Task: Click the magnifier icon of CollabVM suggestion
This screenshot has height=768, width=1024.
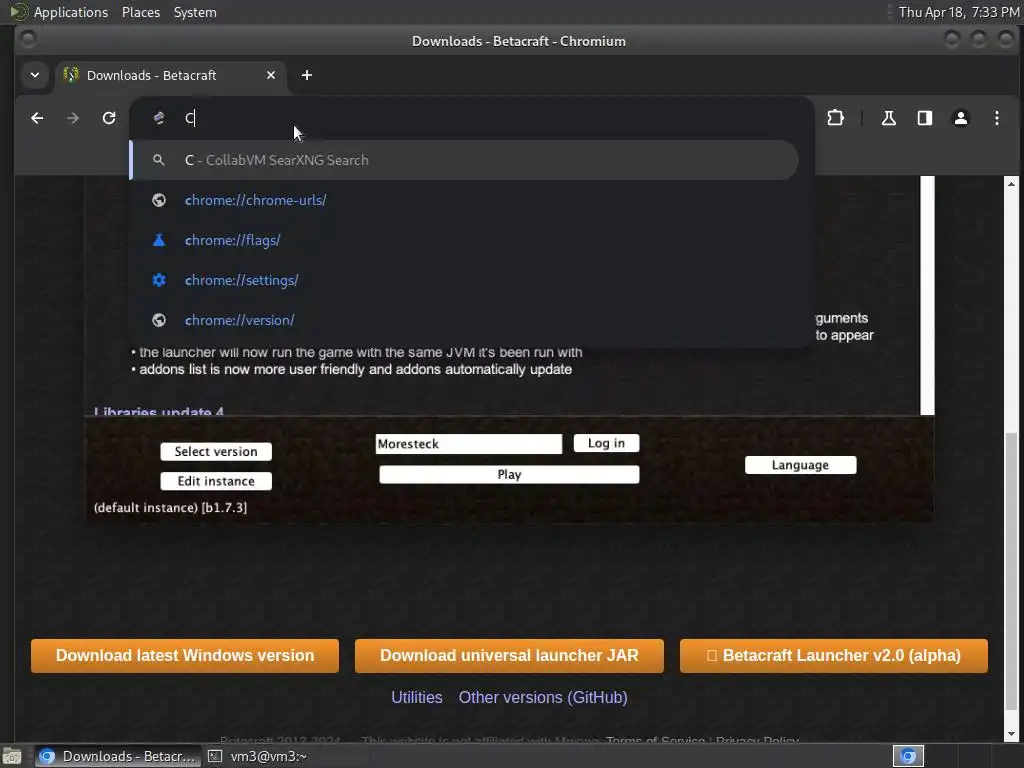Action: (x=159, y=160)
